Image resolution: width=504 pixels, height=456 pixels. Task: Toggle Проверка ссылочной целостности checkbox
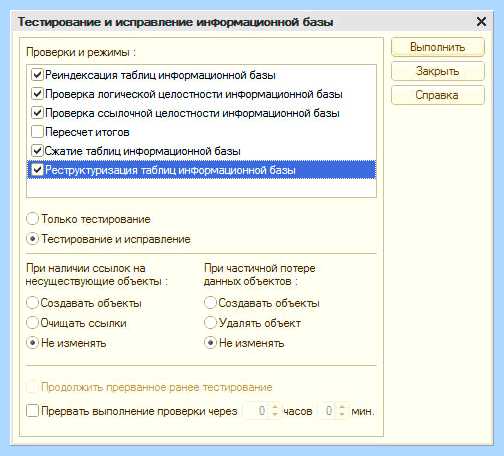tap(37, 113)
